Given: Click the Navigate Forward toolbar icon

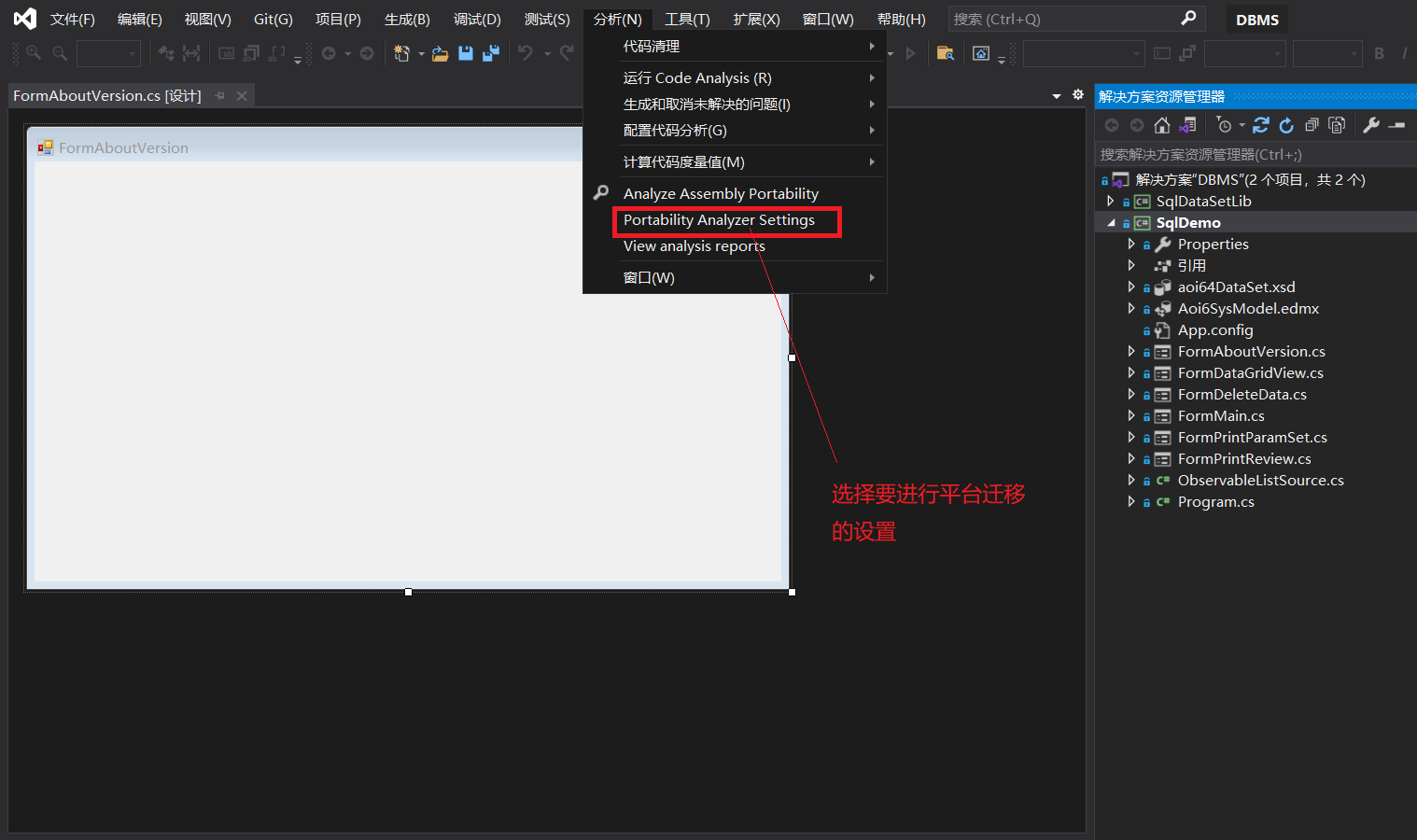Looking at the screenshot, I should tap(367, 53).
